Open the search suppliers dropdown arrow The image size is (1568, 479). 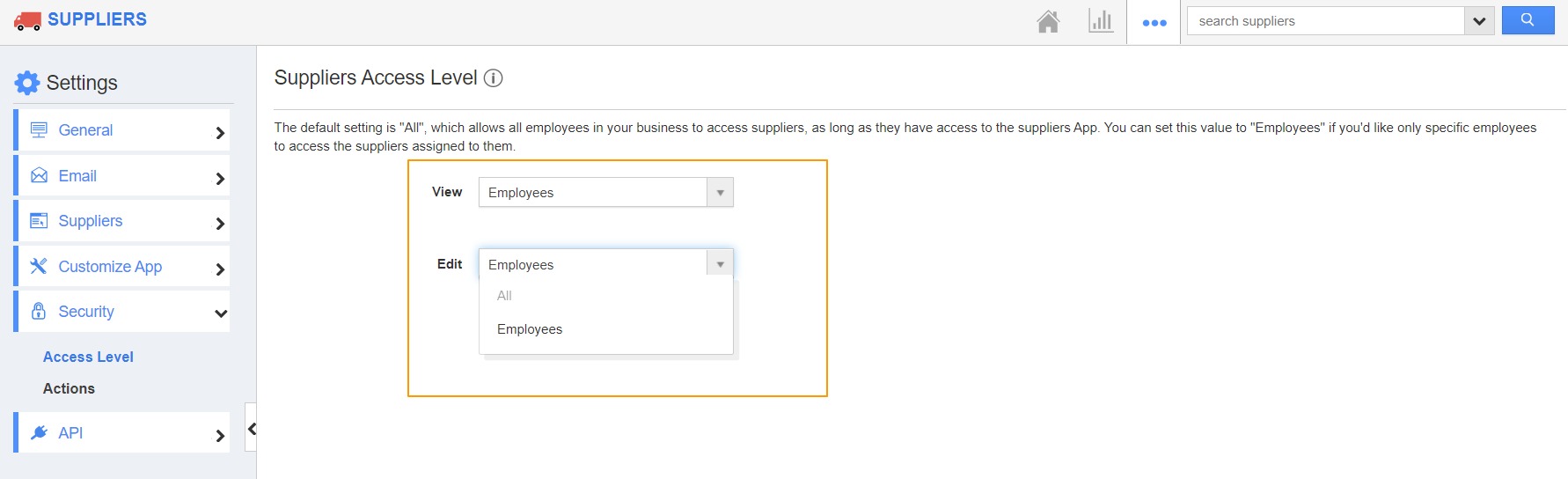[1479, 21]
